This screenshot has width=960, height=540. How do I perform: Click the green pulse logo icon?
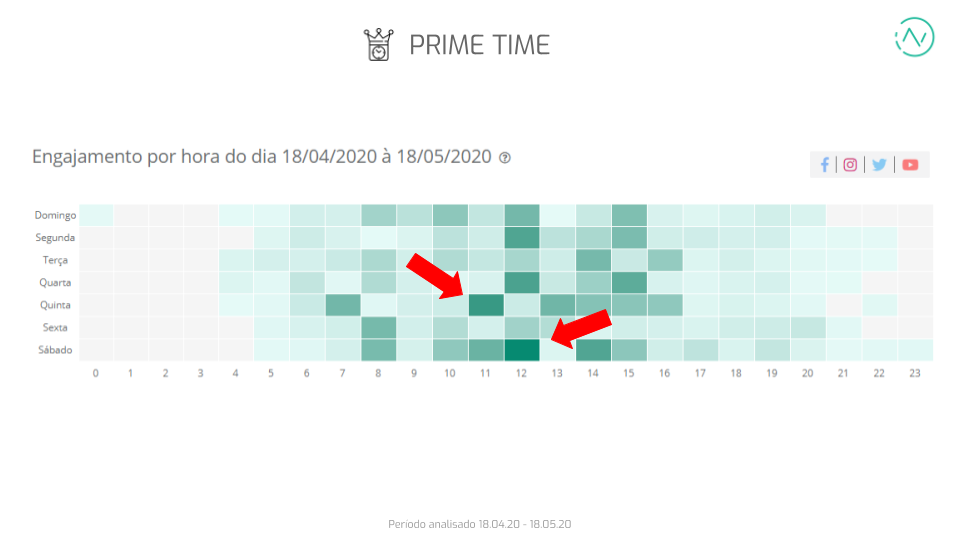click(x=915, y=37)
